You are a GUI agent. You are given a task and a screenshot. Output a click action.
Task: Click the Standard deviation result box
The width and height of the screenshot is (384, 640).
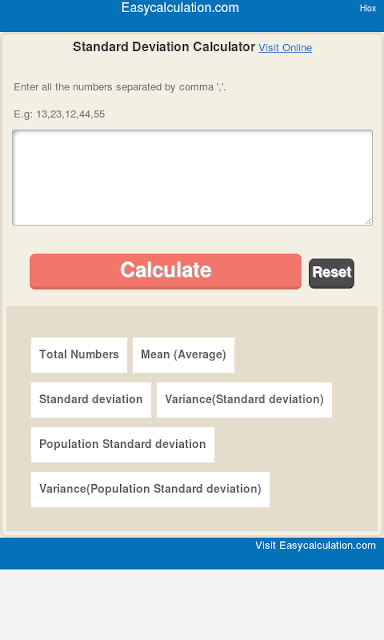point(91,400)
